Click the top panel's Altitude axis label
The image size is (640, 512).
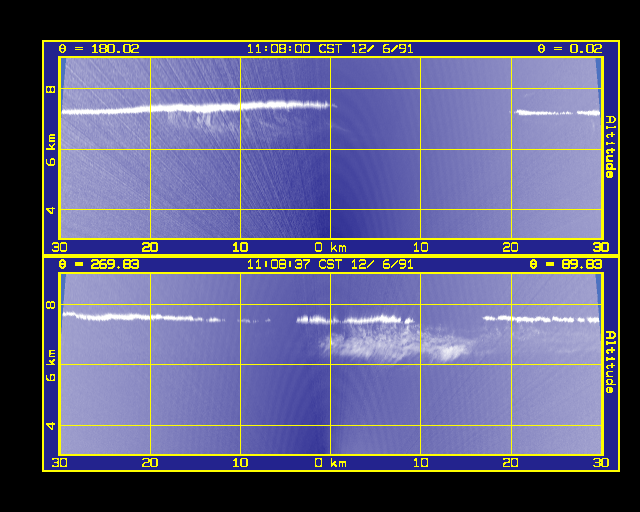[x=610, y=147]
